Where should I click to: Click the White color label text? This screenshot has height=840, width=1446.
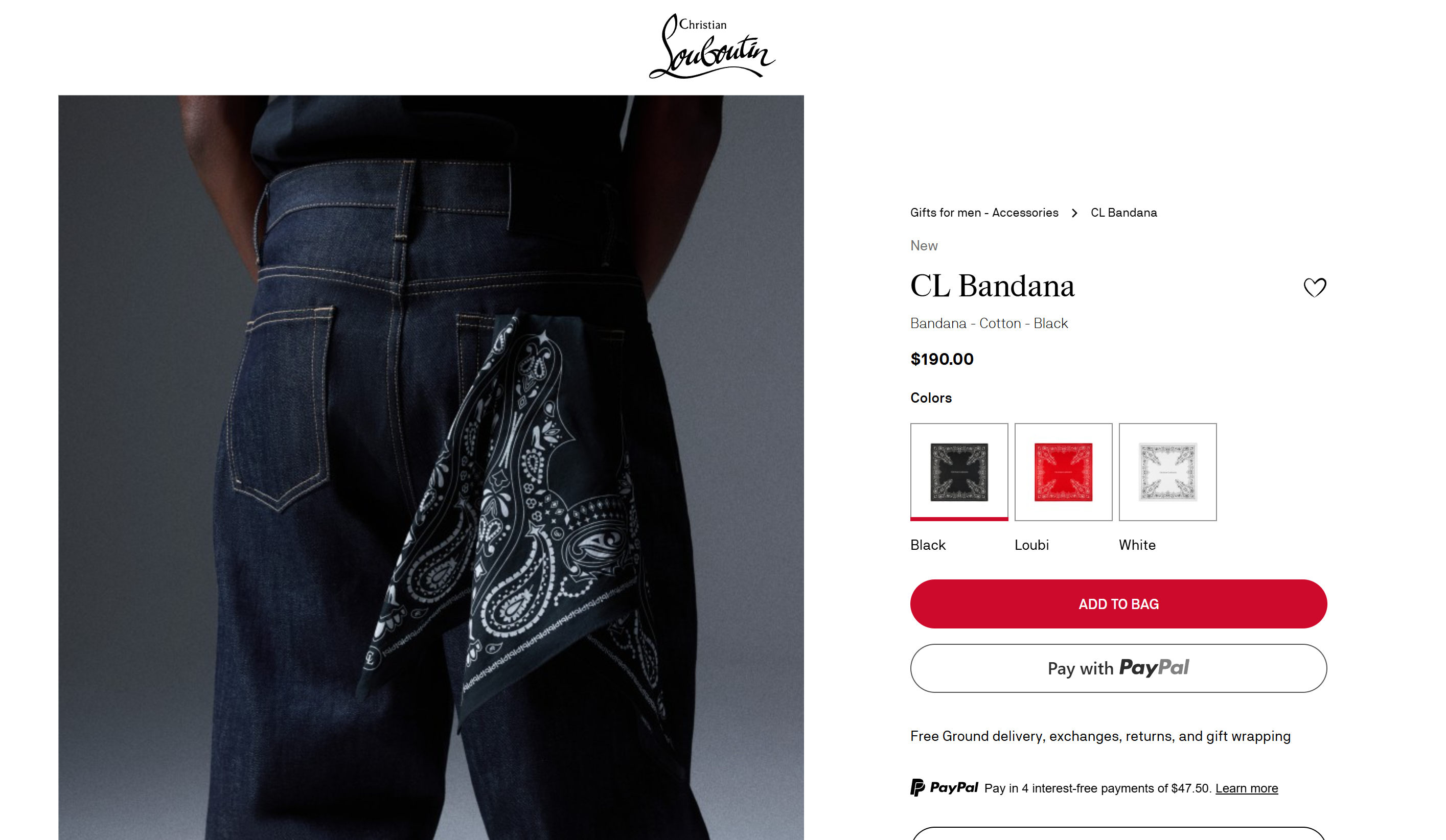point(1137,545)
